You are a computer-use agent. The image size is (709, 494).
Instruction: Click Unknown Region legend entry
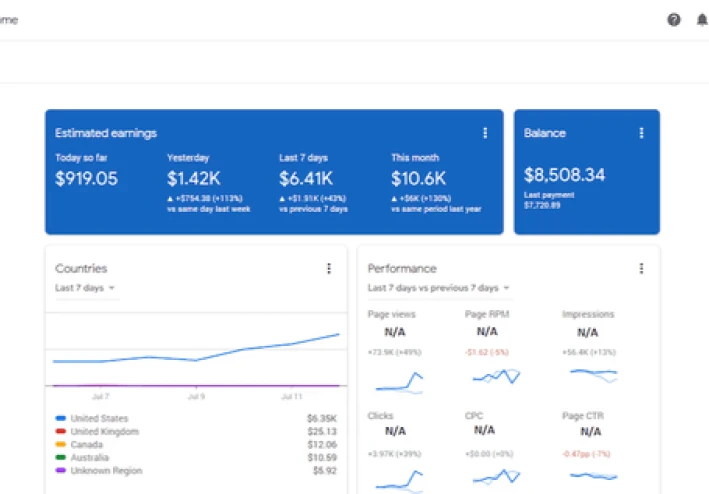106,471
